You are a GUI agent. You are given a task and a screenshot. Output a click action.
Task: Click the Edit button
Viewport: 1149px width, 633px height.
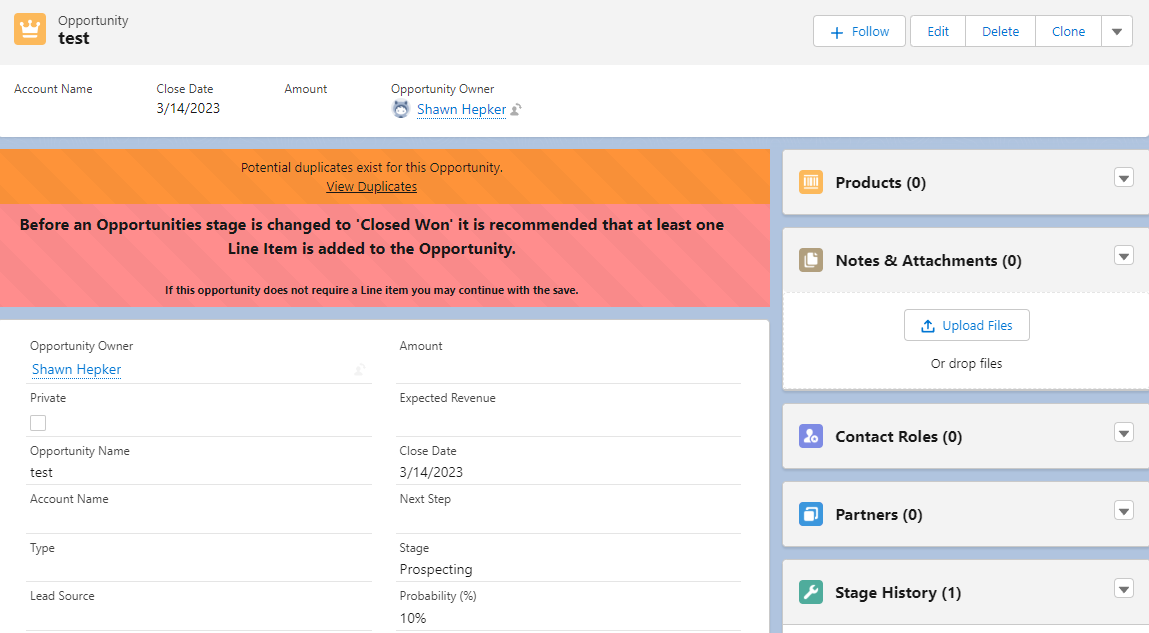[937, 31]
